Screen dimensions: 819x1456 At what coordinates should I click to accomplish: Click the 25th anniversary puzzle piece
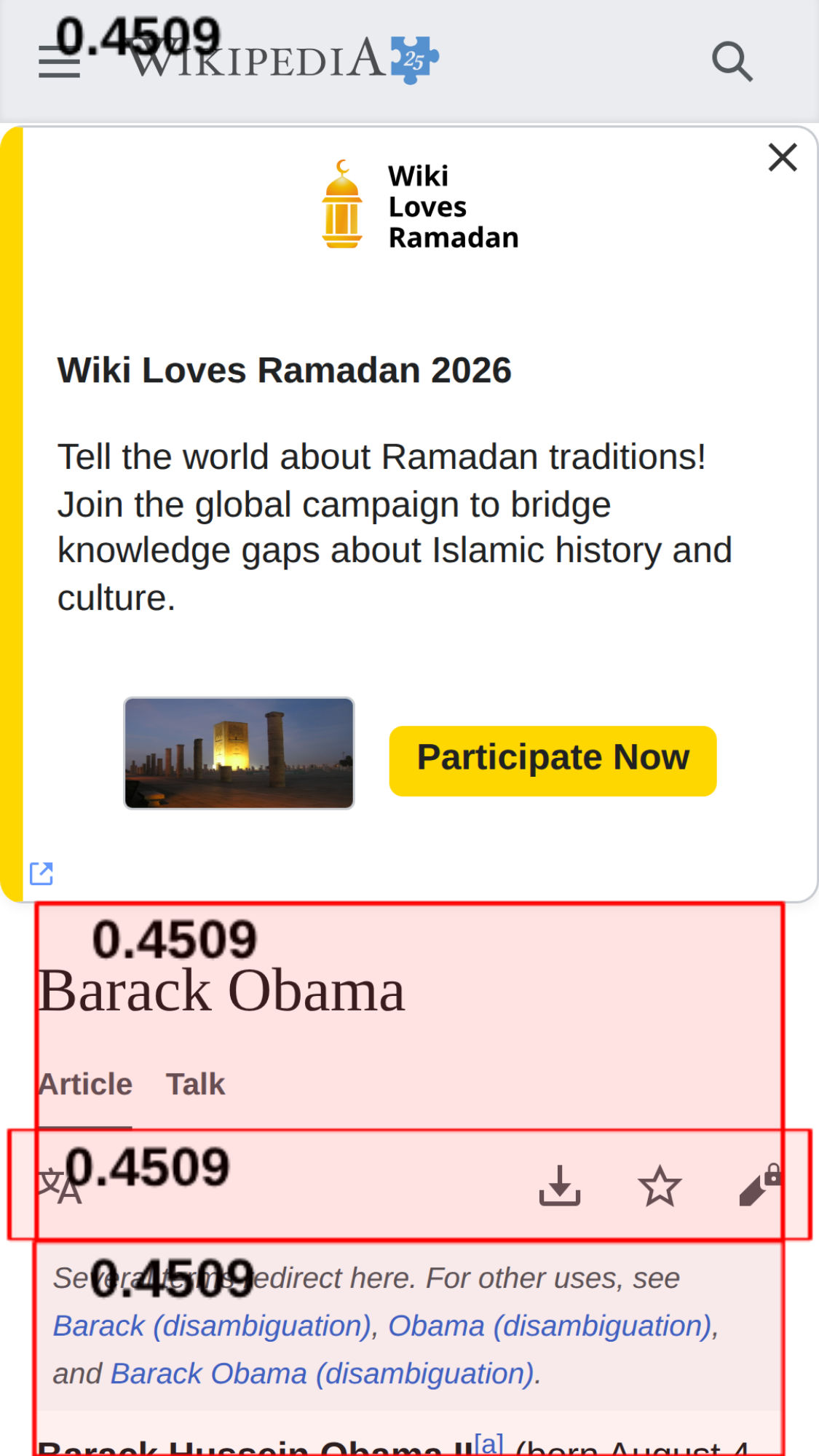coord(415,60)
